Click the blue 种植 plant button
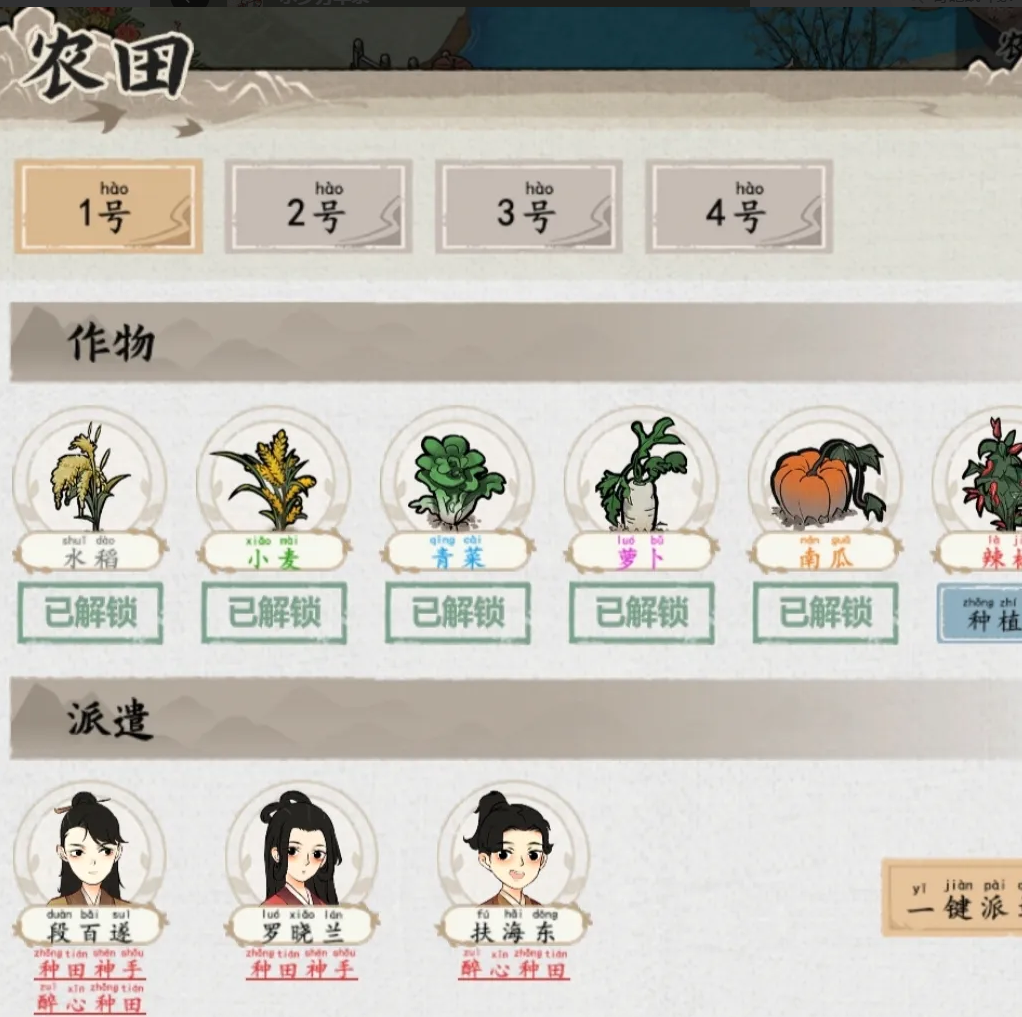 pos(980,613)
